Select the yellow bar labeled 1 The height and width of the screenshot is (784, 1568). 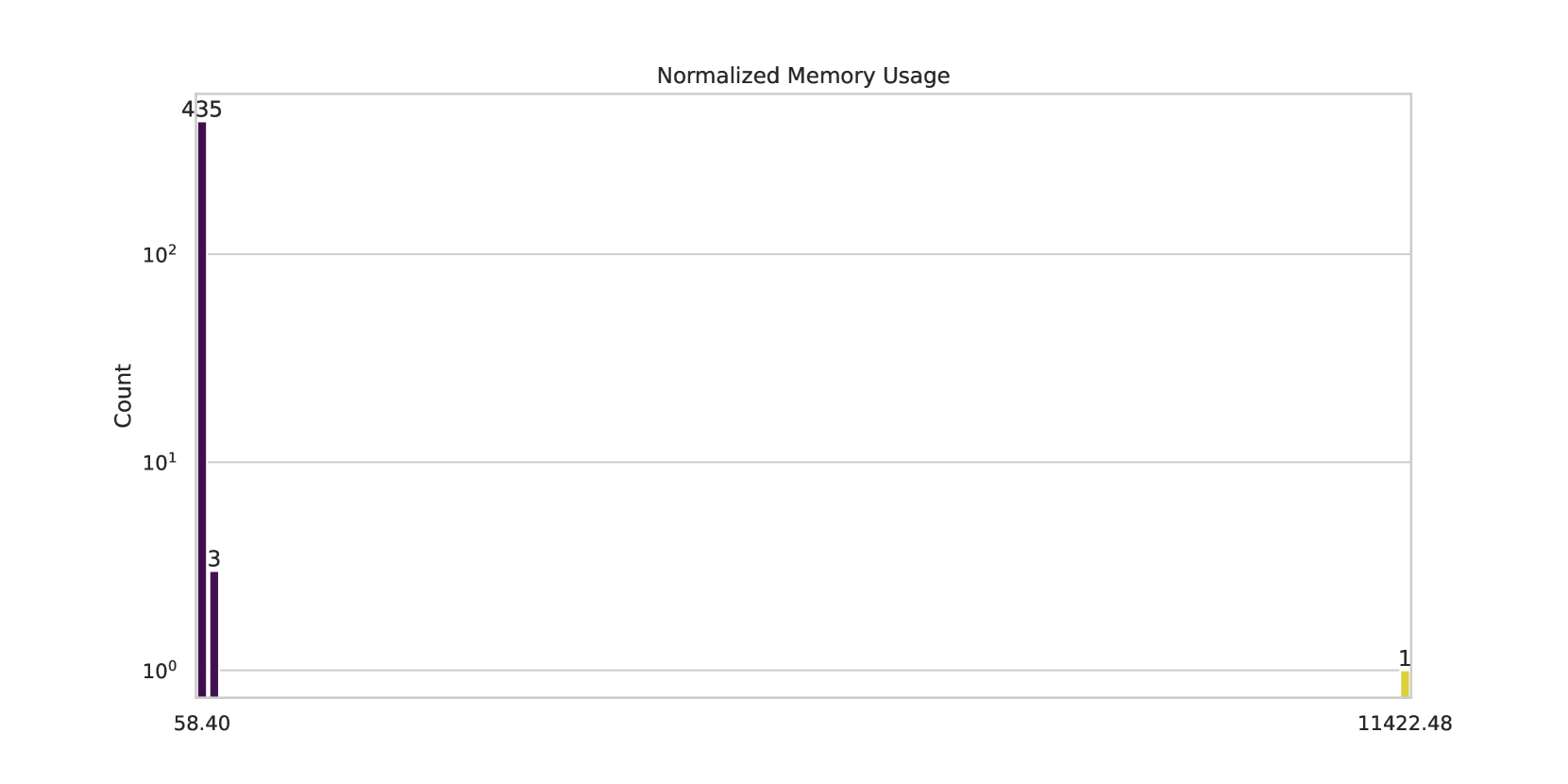[x=1405, y=684]
